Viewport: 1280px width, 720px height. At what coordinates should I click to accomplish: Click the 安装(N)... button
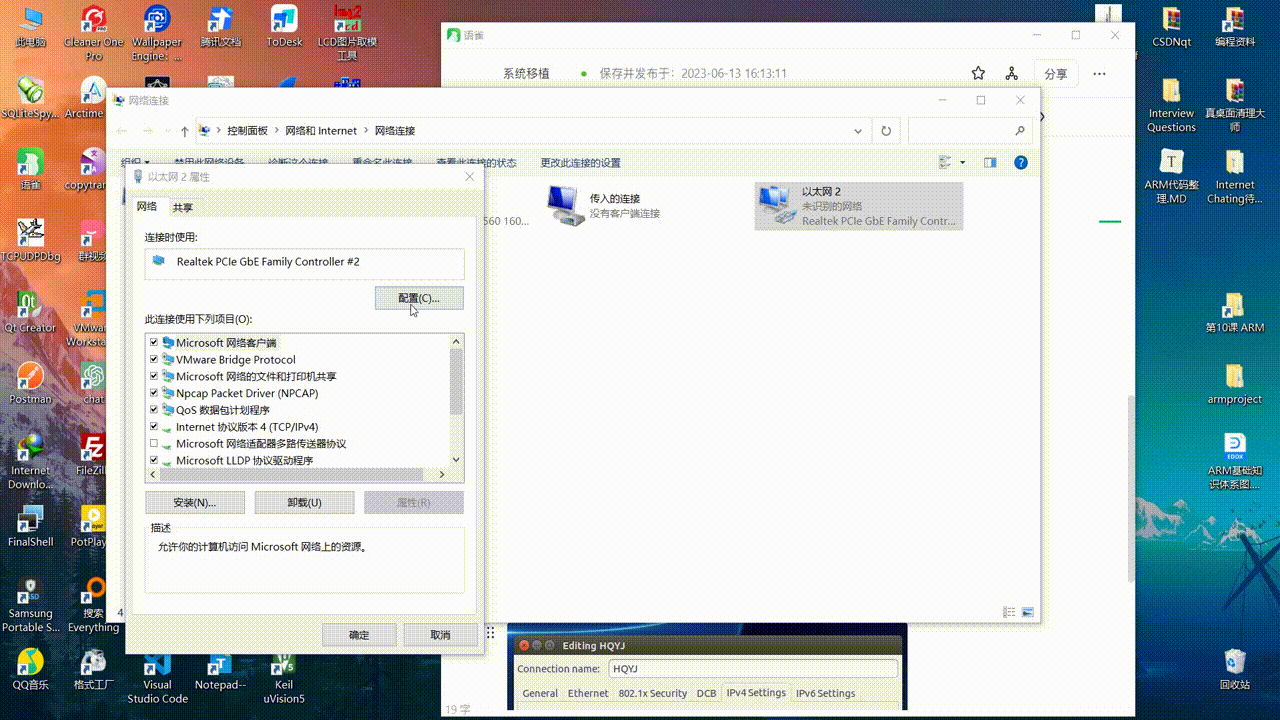194,502
